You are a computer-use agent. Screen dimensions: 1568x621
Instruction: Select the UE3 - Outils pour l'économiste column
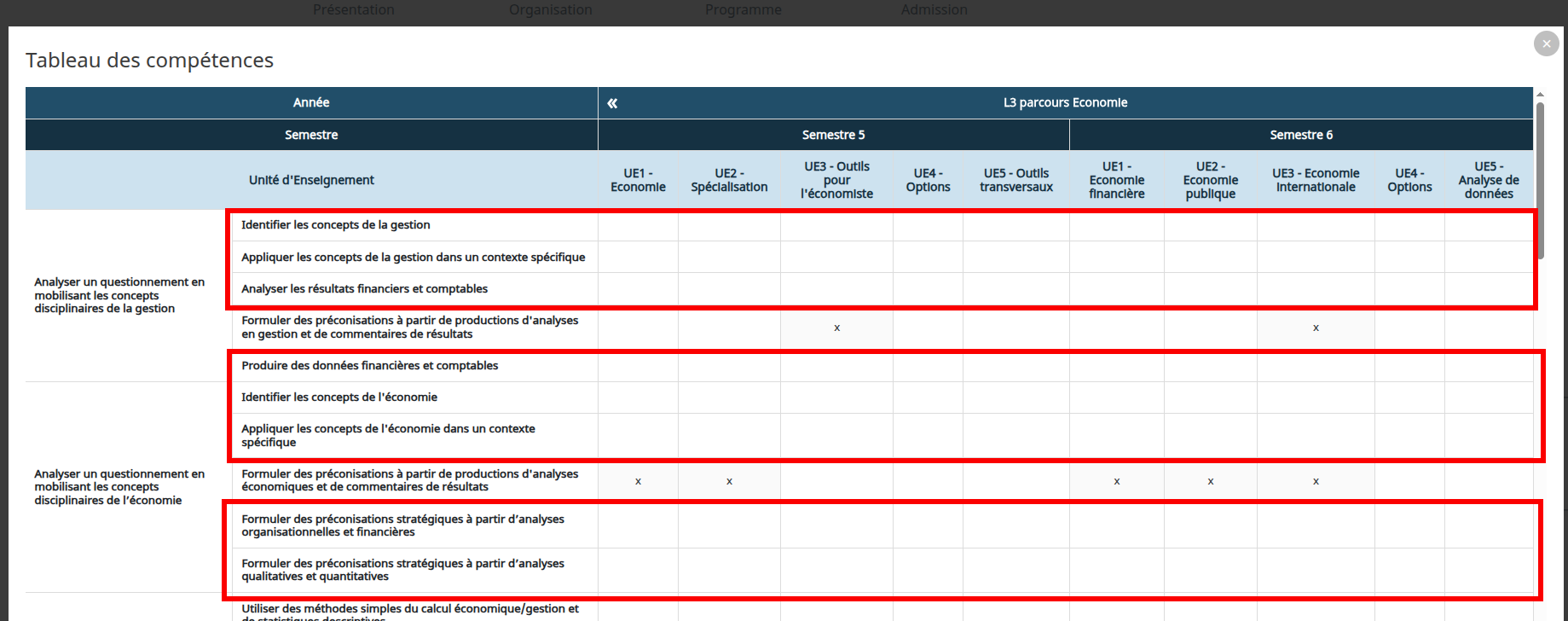click(836, 180)
